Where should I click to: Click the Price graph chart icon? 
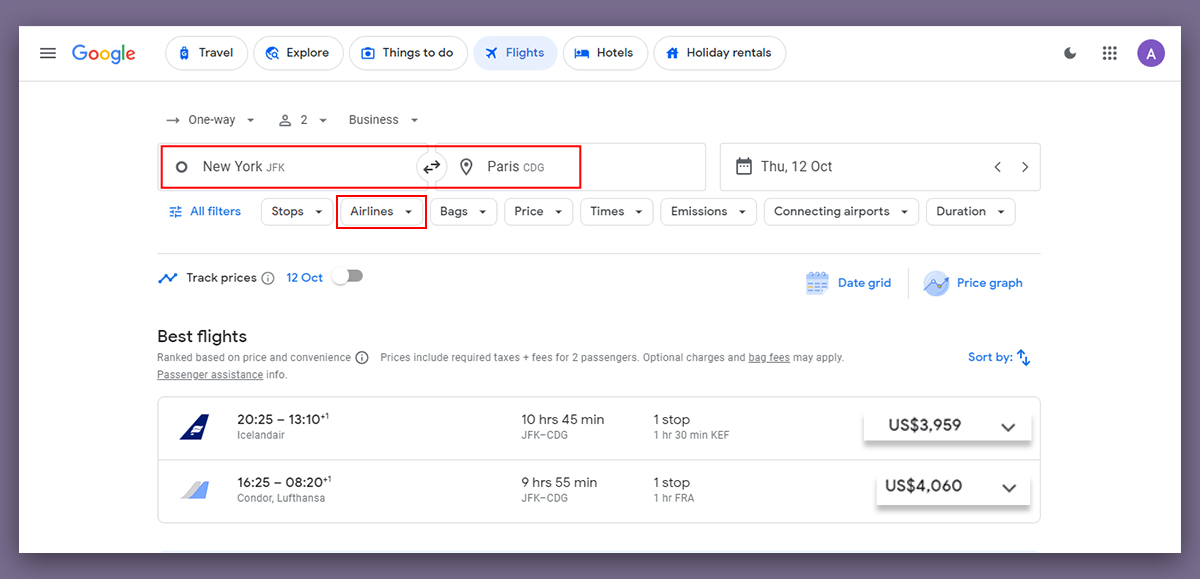pyautogui.click(x=936, y=283)
